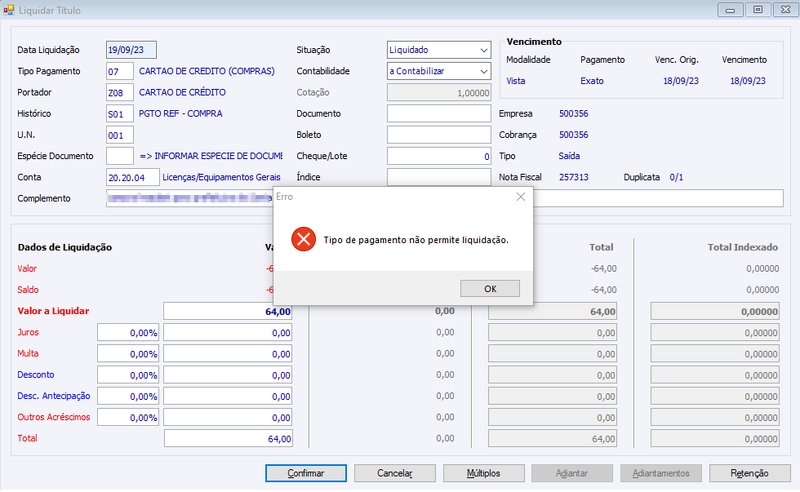The image size is (800, 492).
Task: Click Duplicata value 0/1
Action: 677,178
